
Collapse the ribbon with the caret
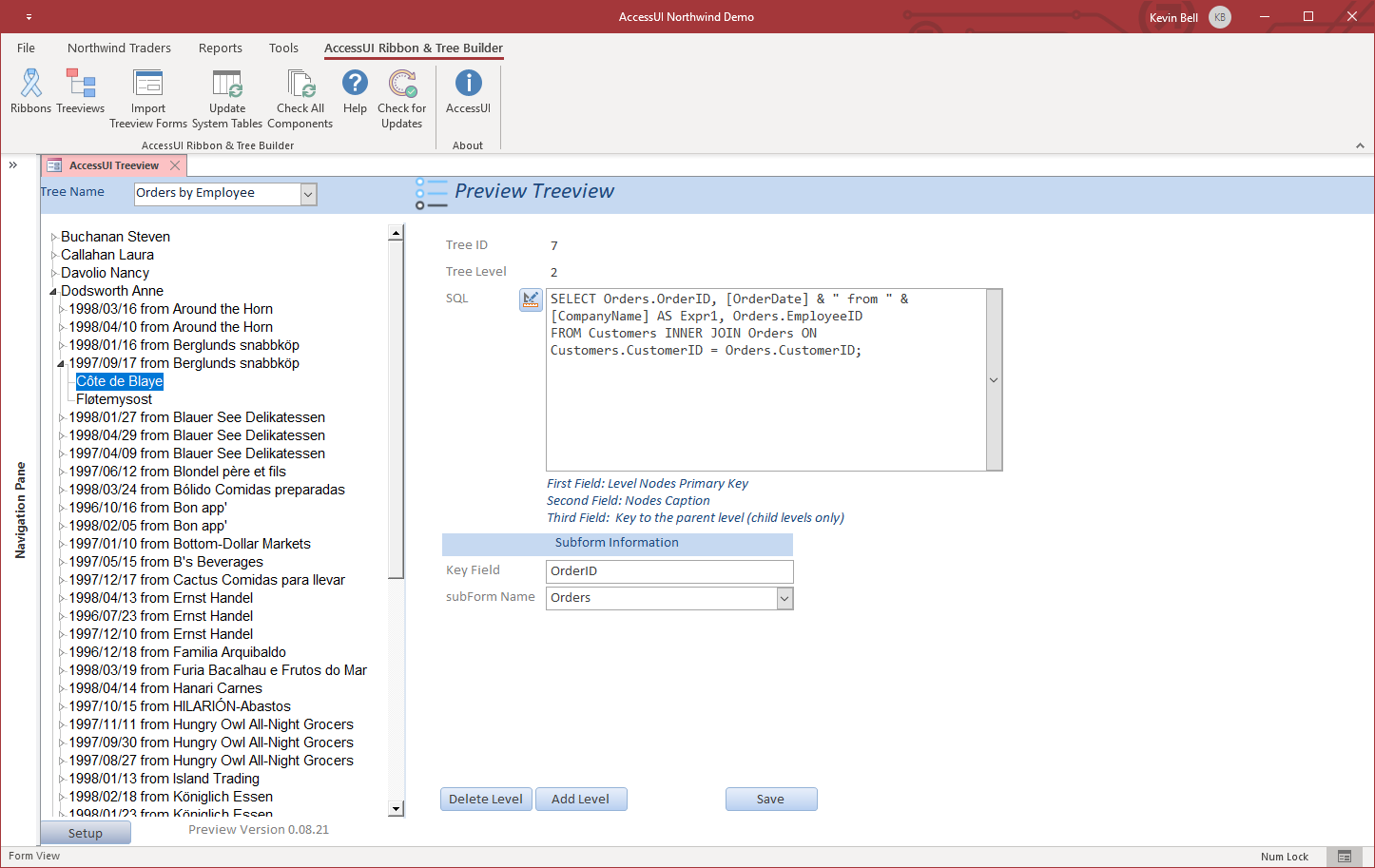pos(1360,145)
